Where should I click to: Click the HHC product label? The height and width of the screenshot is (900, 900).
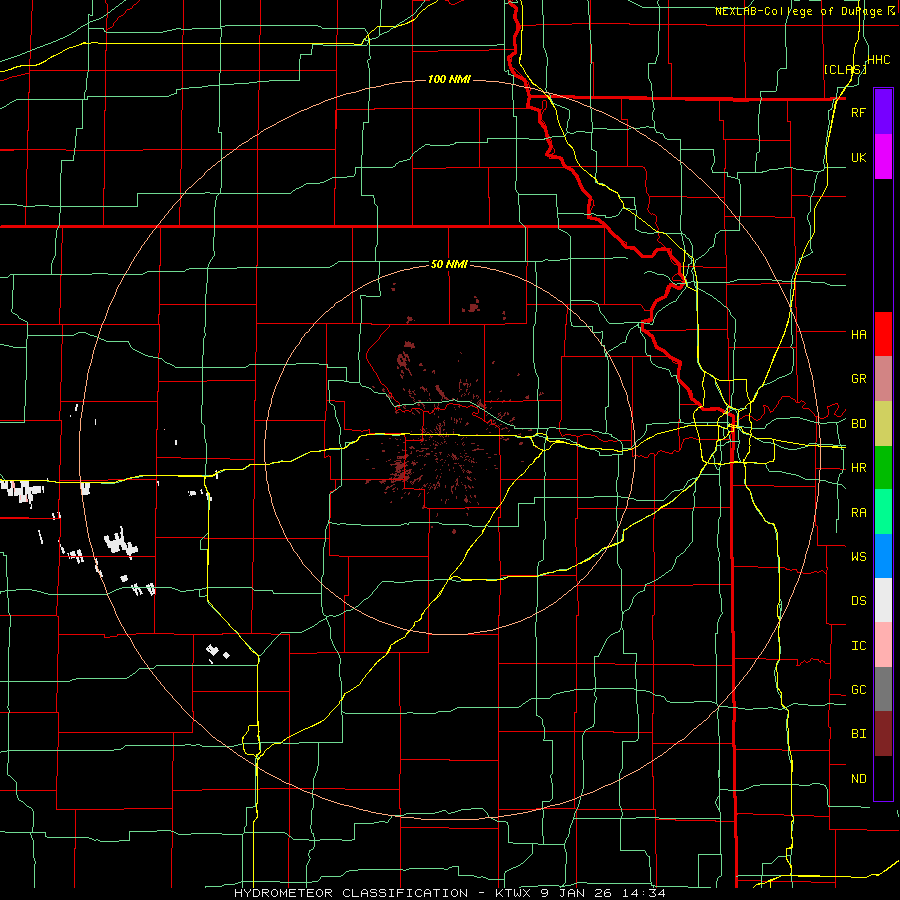point(879,60)
